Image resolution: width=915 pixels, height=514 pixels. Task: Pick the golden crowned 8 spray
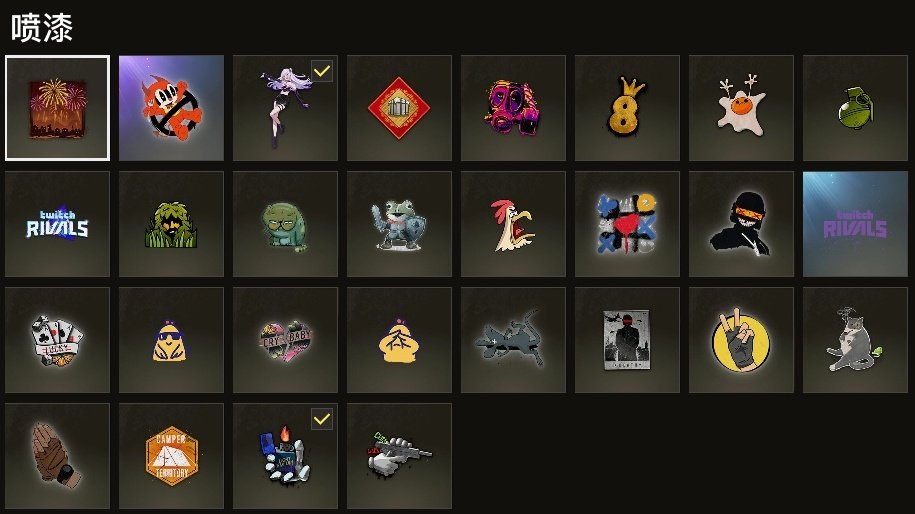pyautogui.click(x=627, y=108)
